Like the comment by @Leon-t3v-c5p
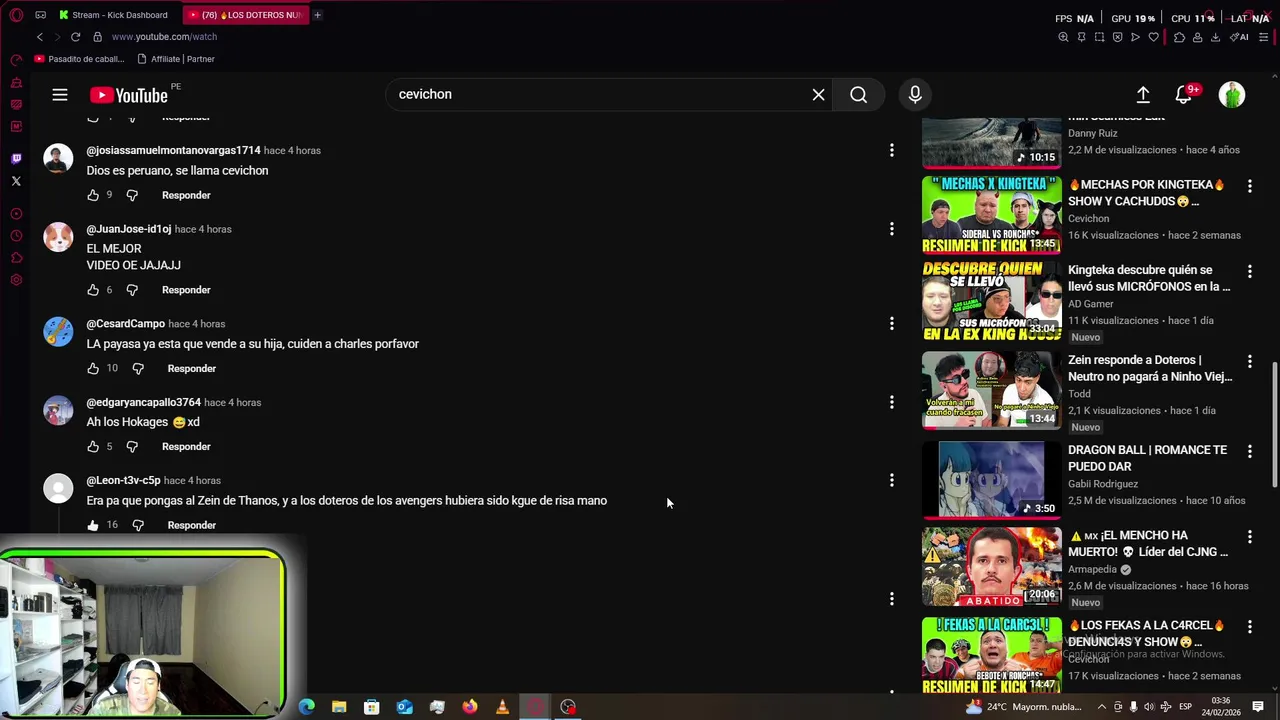 pyautogui.click(x=93, y=525)
